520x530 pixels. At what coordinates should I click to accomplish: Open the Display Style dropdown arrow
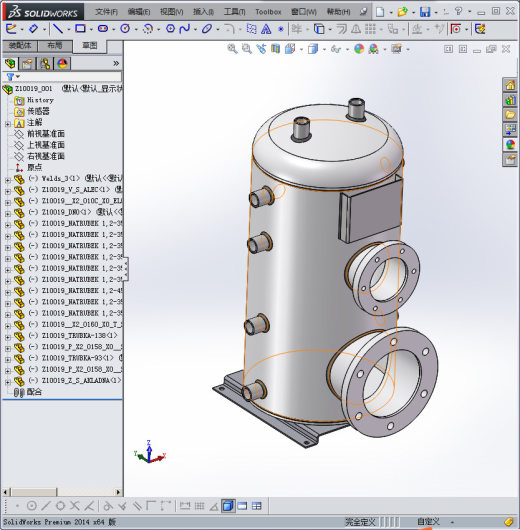click(324, 50)
